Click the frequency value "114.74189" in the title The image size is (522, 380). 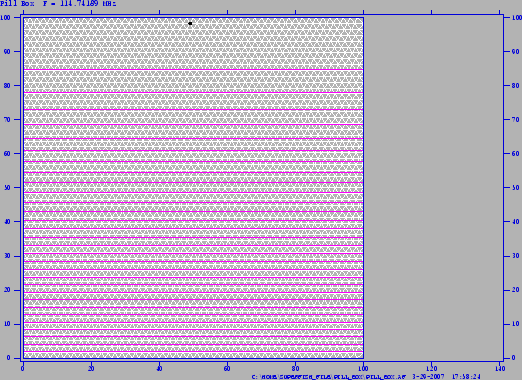pyautogui.click(x=79, y=4)
